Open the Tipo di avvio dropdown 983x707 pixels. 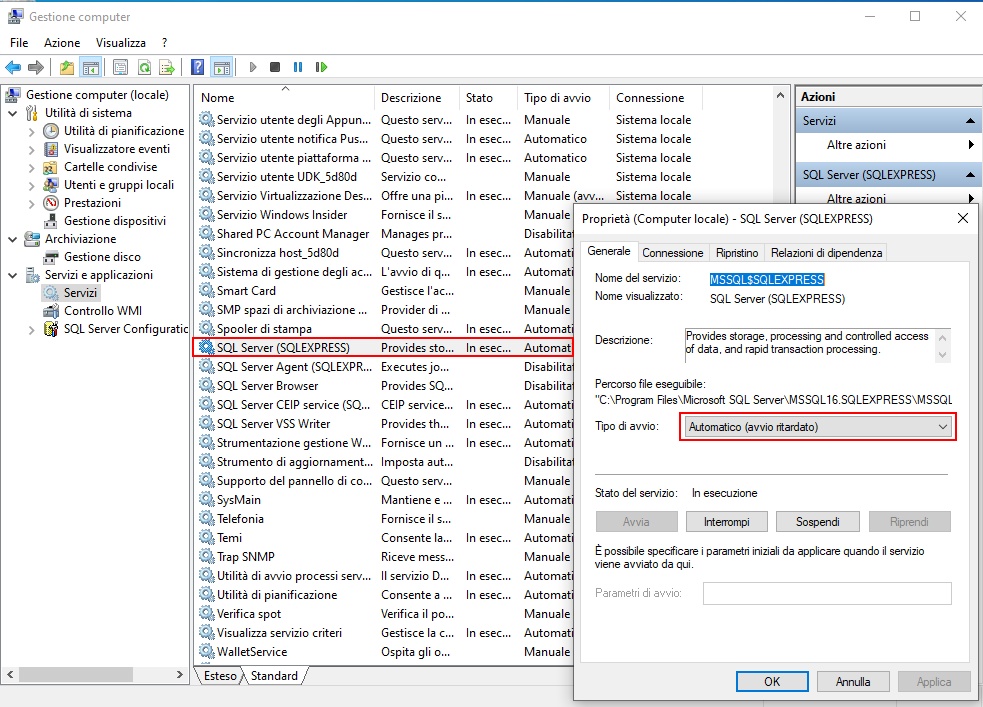coord(817,427)
